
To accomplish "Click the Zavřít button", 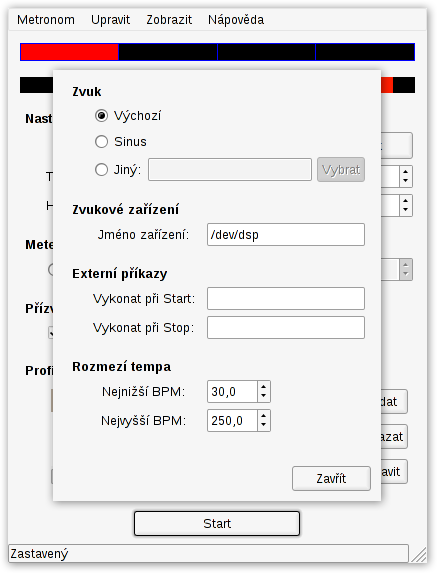I will (x=331, y=478).
